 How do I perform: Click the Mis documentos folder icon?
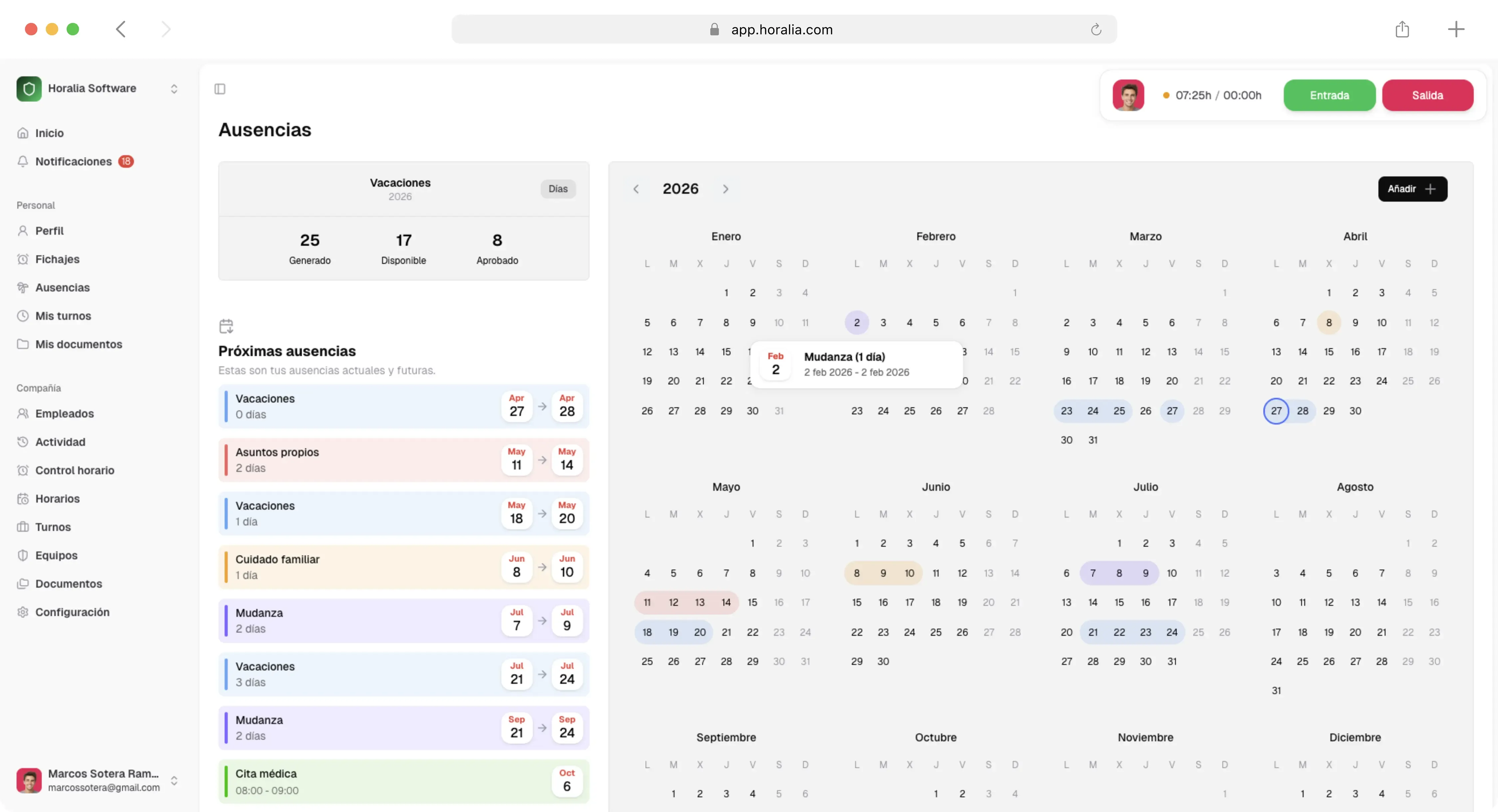[x=23, y=344]
